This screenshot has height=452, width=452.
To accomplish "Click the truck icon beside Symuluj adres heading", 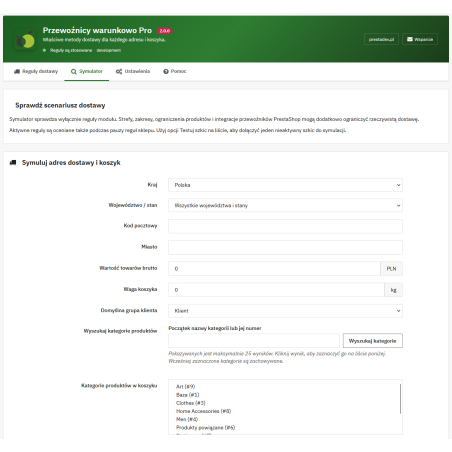I will pyautogui.click(x=13, y=163).
